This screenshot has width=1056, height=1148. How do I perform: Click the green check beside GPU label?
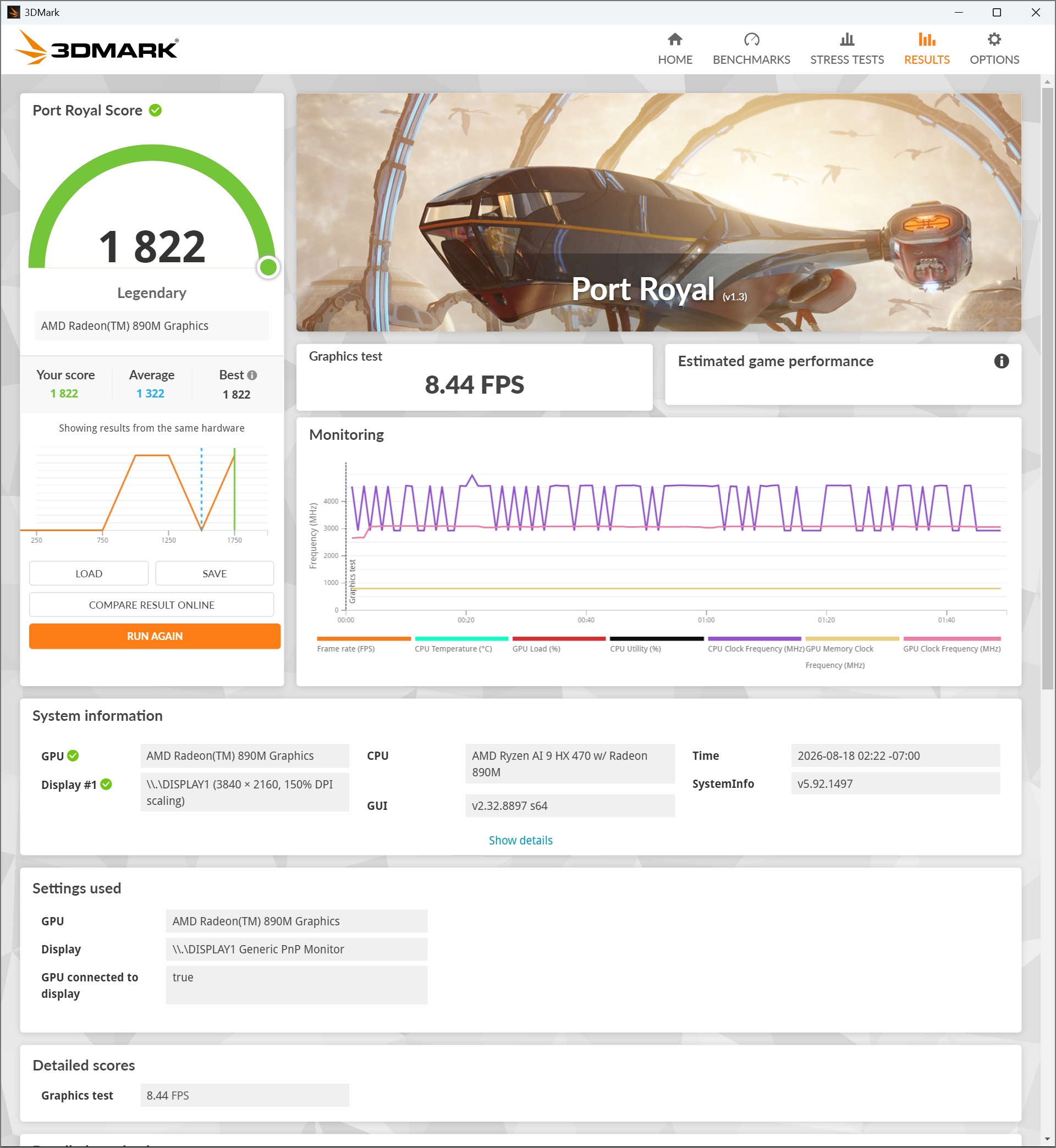pos(73,755)
